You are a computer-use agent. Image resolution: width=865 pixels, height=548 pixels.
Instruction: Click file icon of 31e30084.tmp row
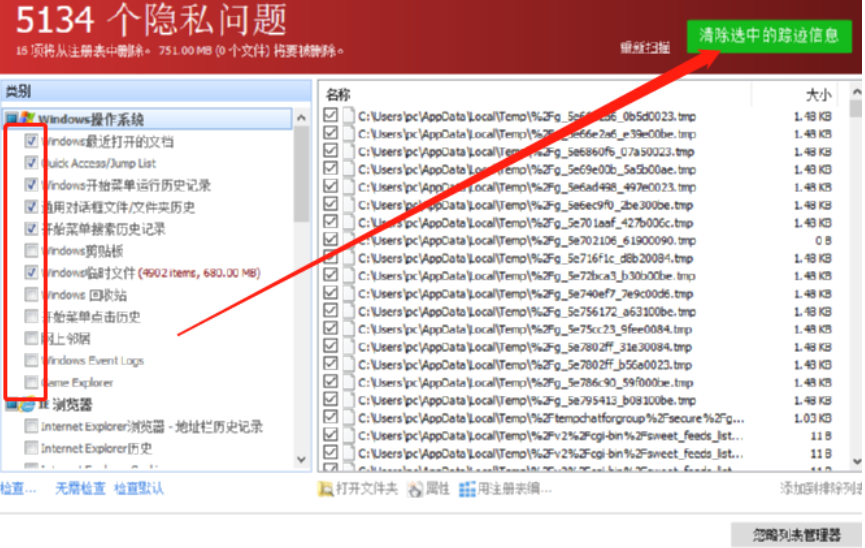click(x=349, y=347)
